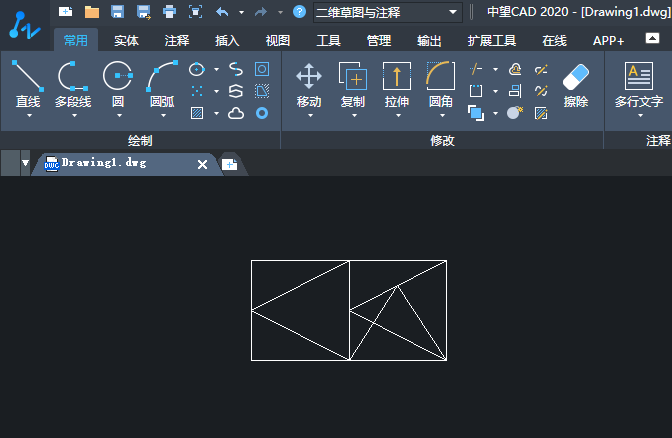Save the drawing with the floppy icon
The height and width of the screenshot is (438, 672).
[117, 12]
